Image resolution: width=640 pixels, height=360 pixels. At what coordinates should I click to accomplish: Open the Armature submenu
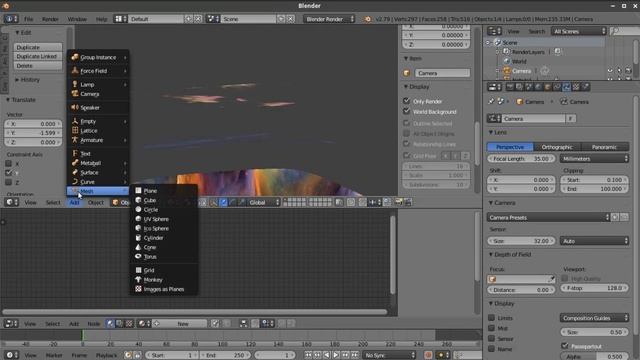click(x=98, y=140)
